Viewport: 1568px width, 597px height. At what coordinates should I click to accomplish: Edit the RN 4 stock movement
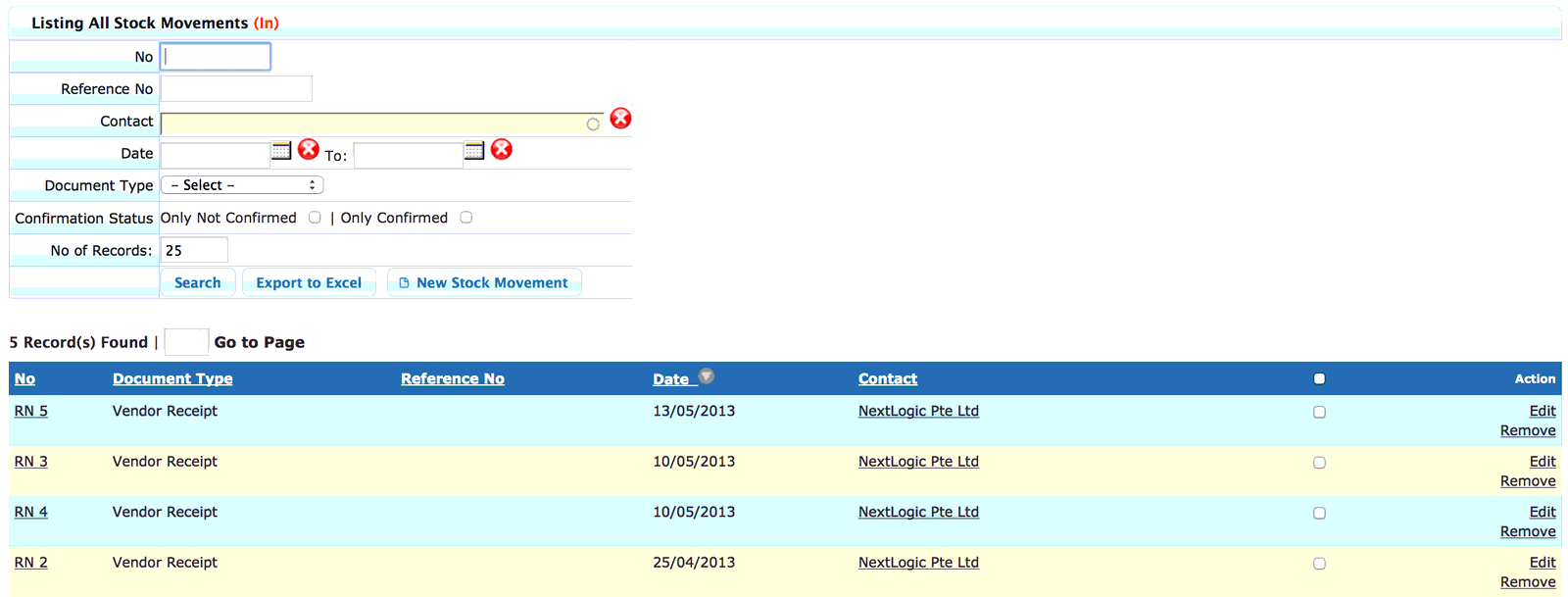pos(1543,513)
